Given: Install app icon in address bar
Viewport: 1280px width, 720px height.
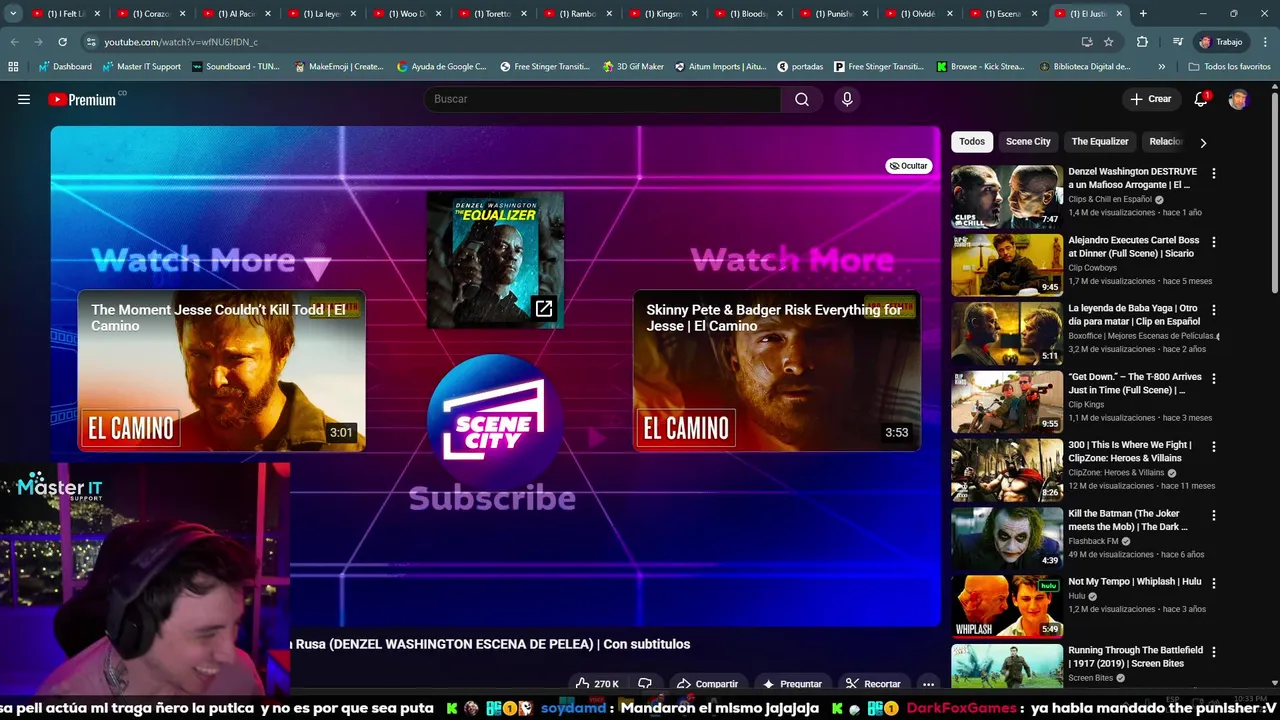Looking at the screenshot, I should pos(1087,42).
